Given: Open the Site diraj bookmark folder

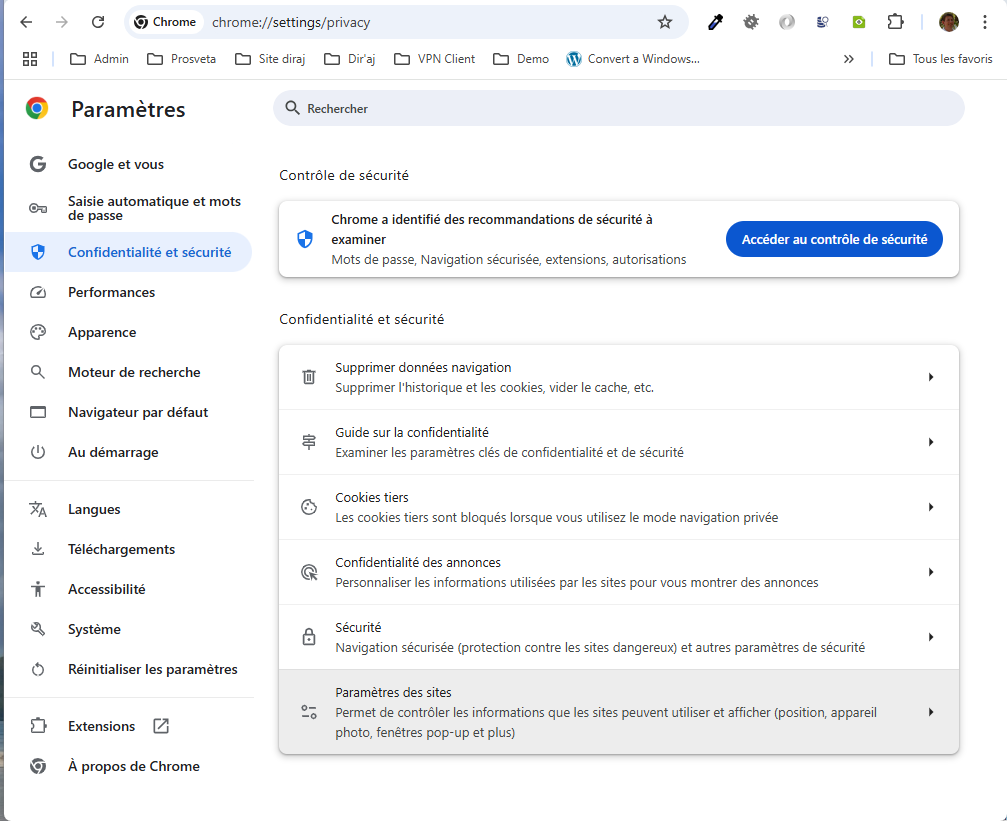Looking at the screenshot, I should pyautogui.click(x=270, y=59).
